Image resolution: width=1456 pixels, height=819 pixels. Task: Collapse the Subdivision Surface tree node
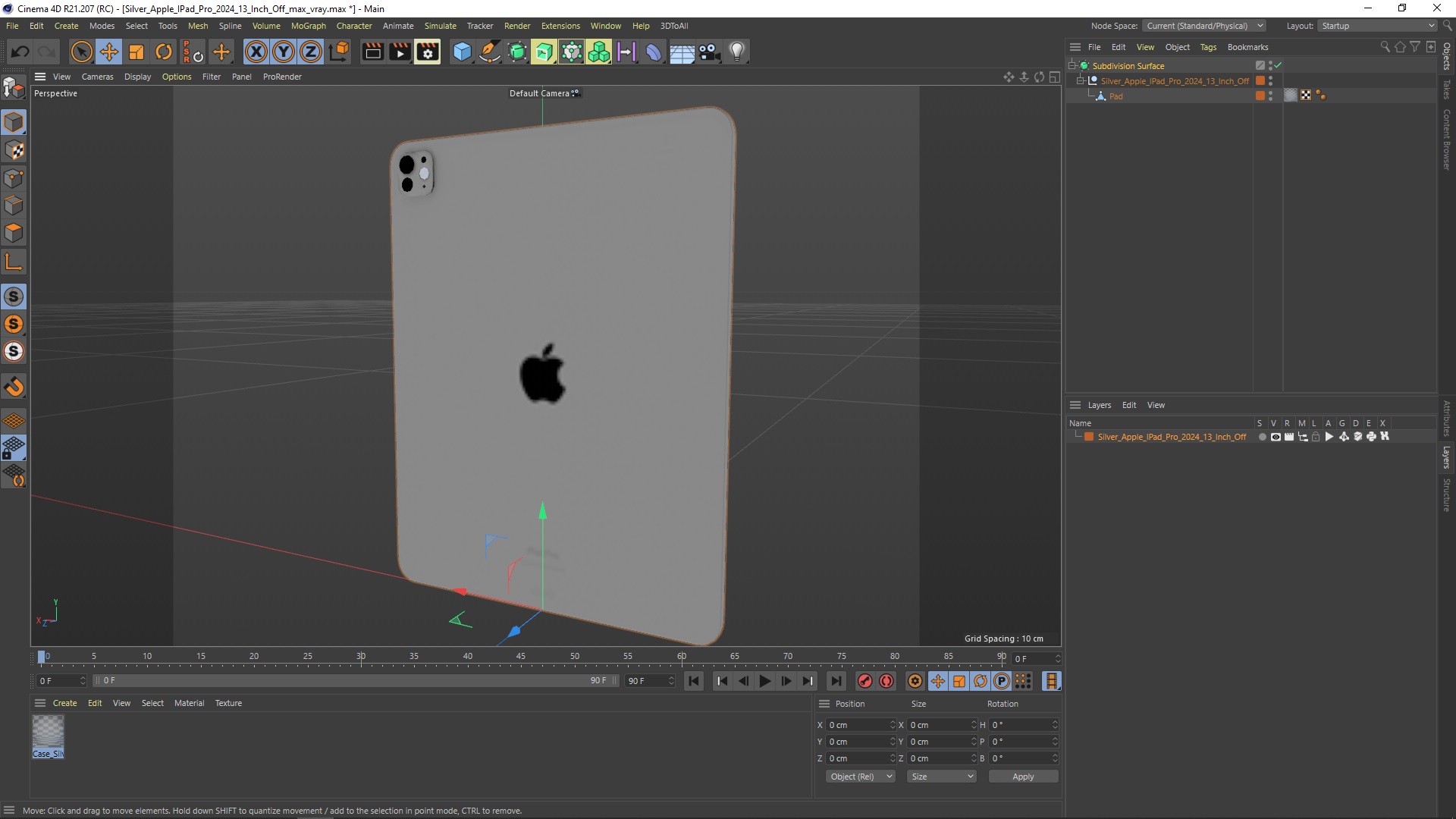tap(1072, 65)
